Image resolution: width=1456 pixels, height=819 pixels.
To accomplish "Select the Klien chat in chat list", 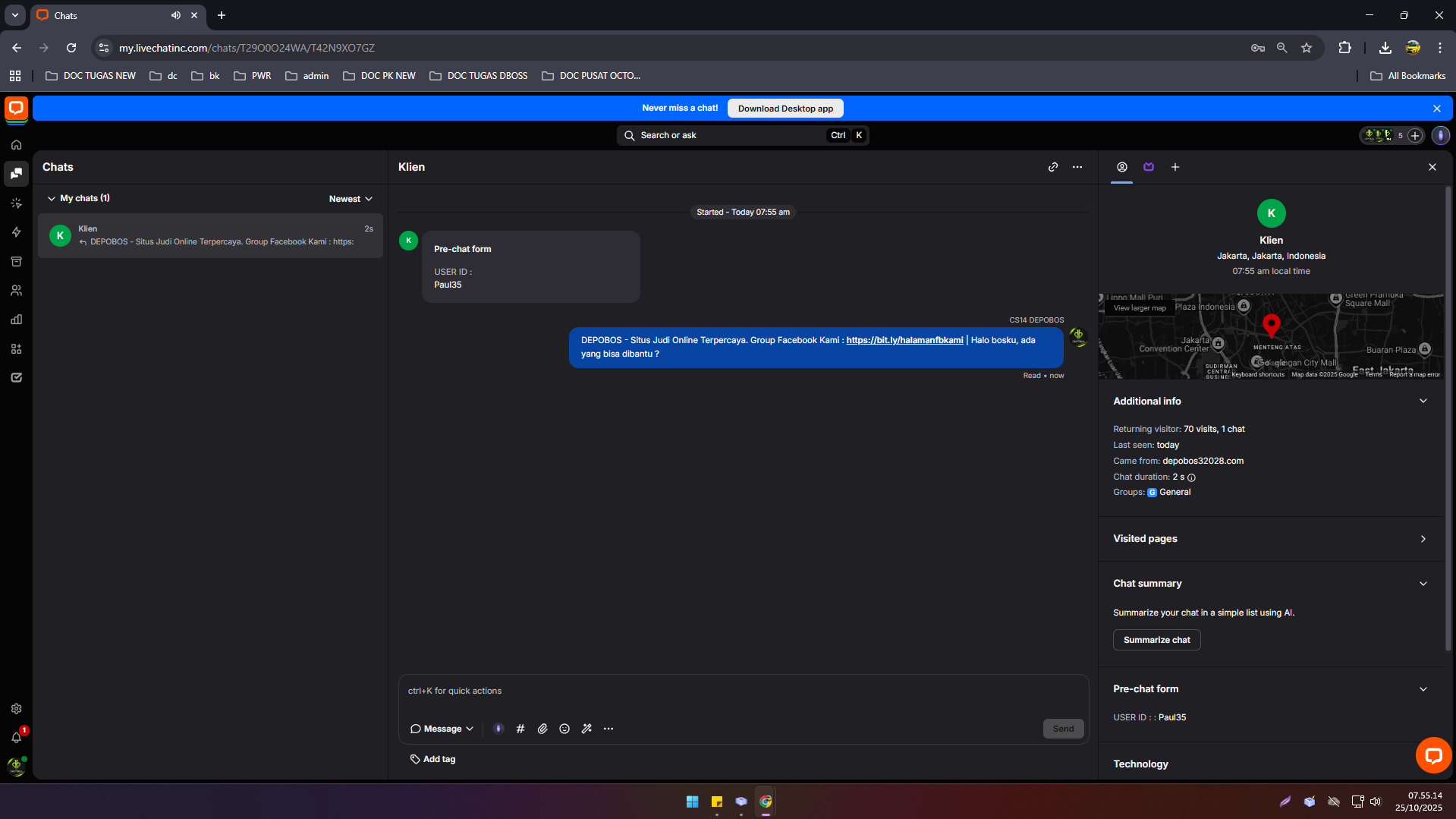I will tap(210, 235).
